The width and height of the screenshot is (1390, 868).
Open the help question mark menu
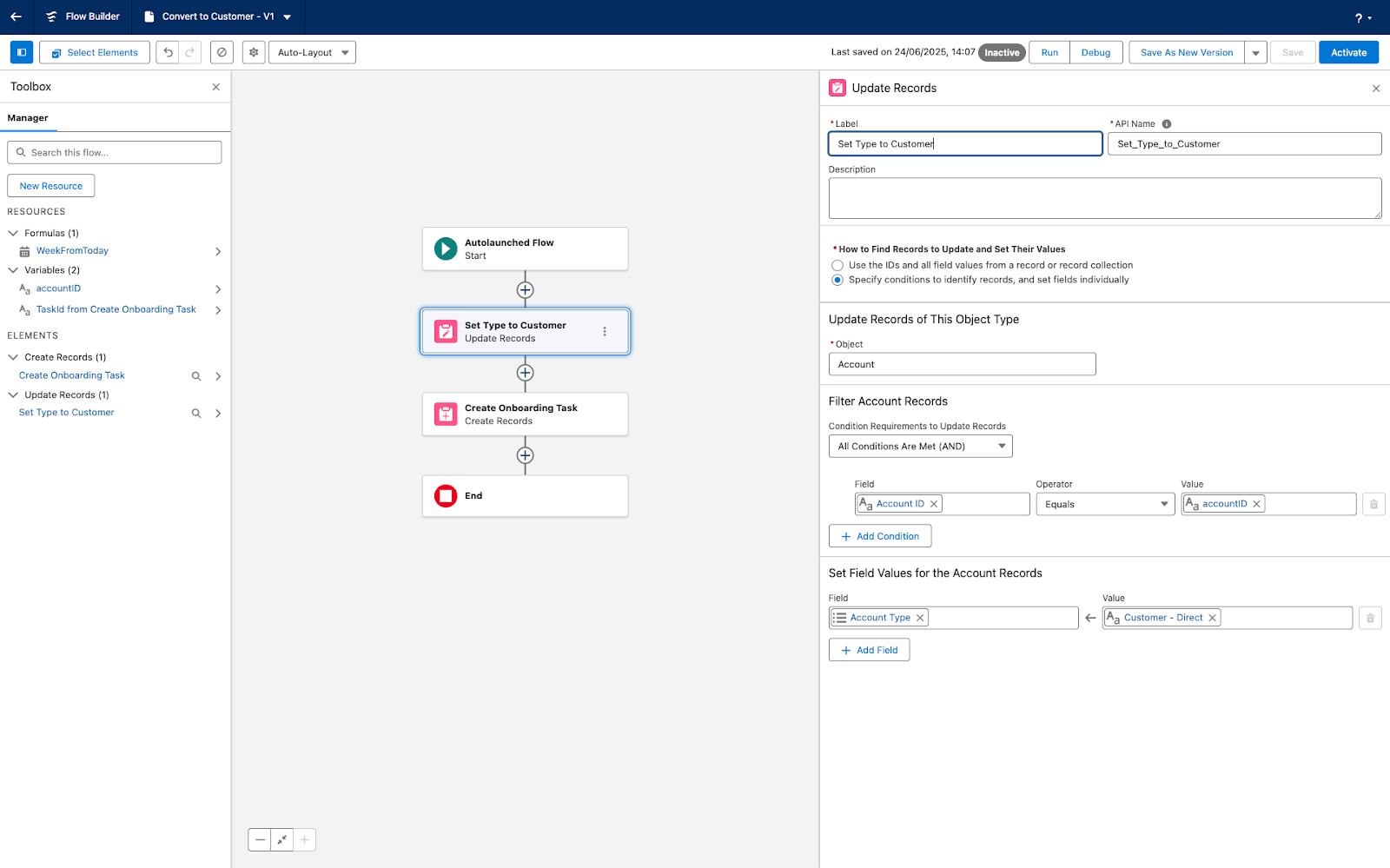[x=1363, y=17]
